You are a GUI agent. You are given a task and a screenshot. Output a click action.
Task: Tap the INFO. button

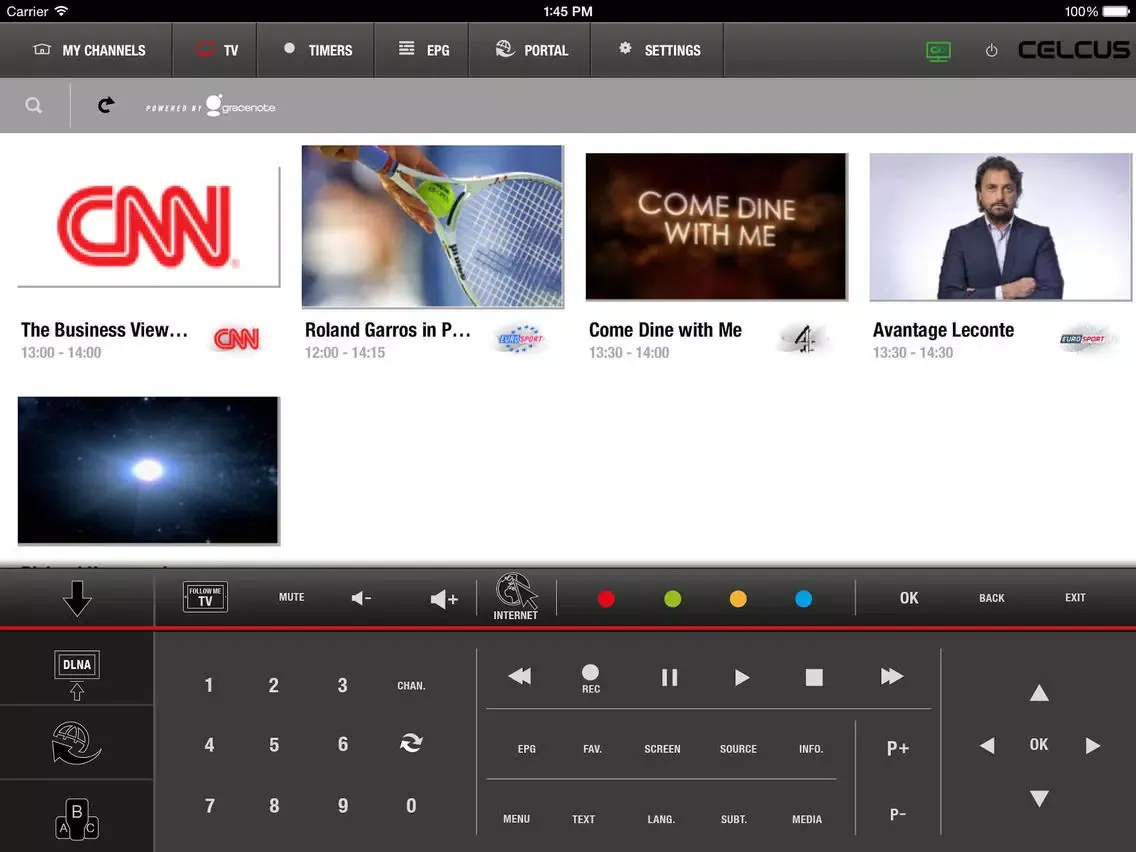[811, 749]
